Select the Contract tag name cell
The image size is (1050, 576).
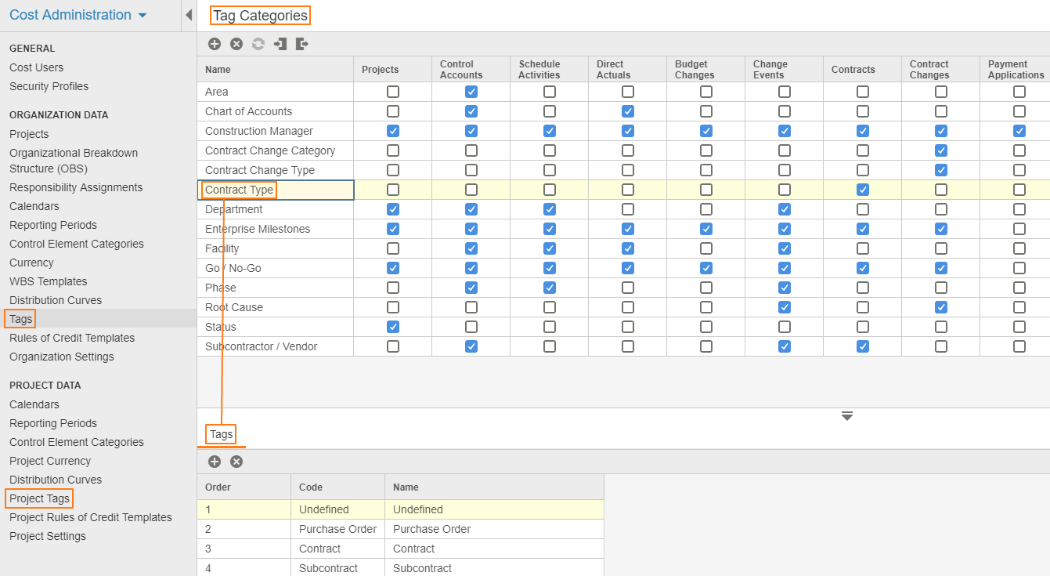[x=494, y=549]
